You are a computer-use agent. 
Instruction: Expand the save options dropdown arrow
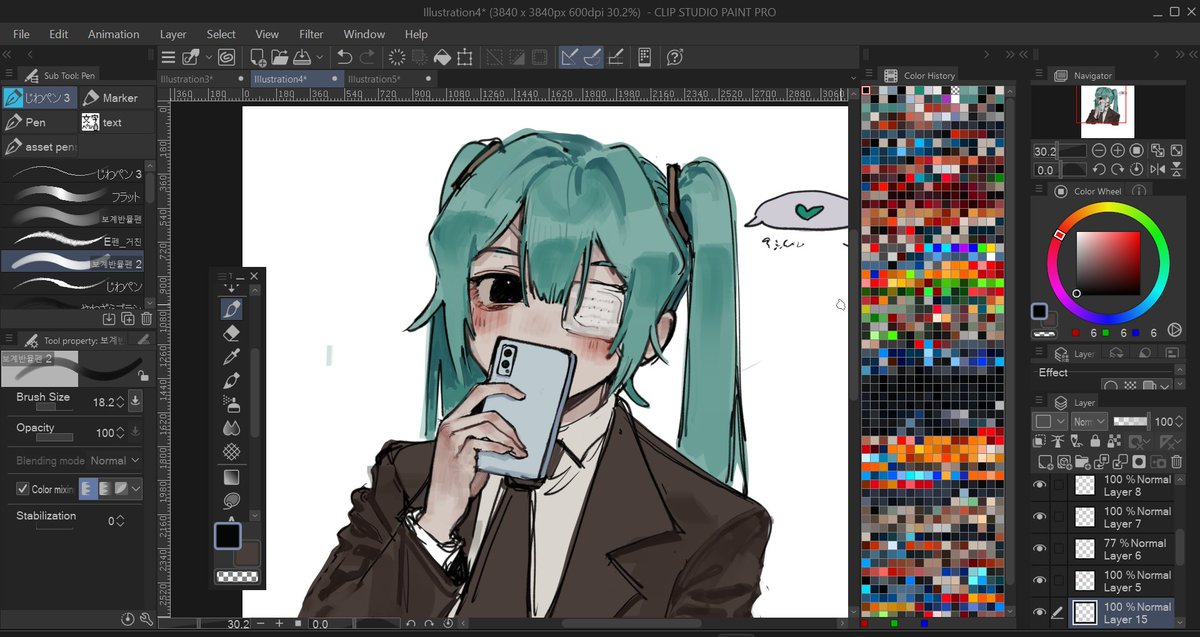(320, 57)
